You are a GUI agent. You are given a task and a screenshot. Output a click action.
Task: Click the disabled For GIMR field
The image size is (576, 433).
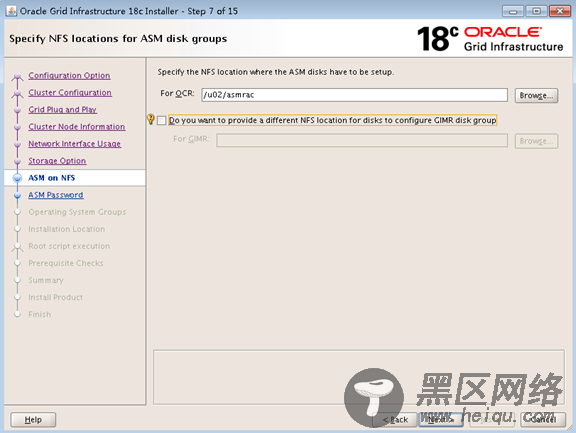(362, 140)
